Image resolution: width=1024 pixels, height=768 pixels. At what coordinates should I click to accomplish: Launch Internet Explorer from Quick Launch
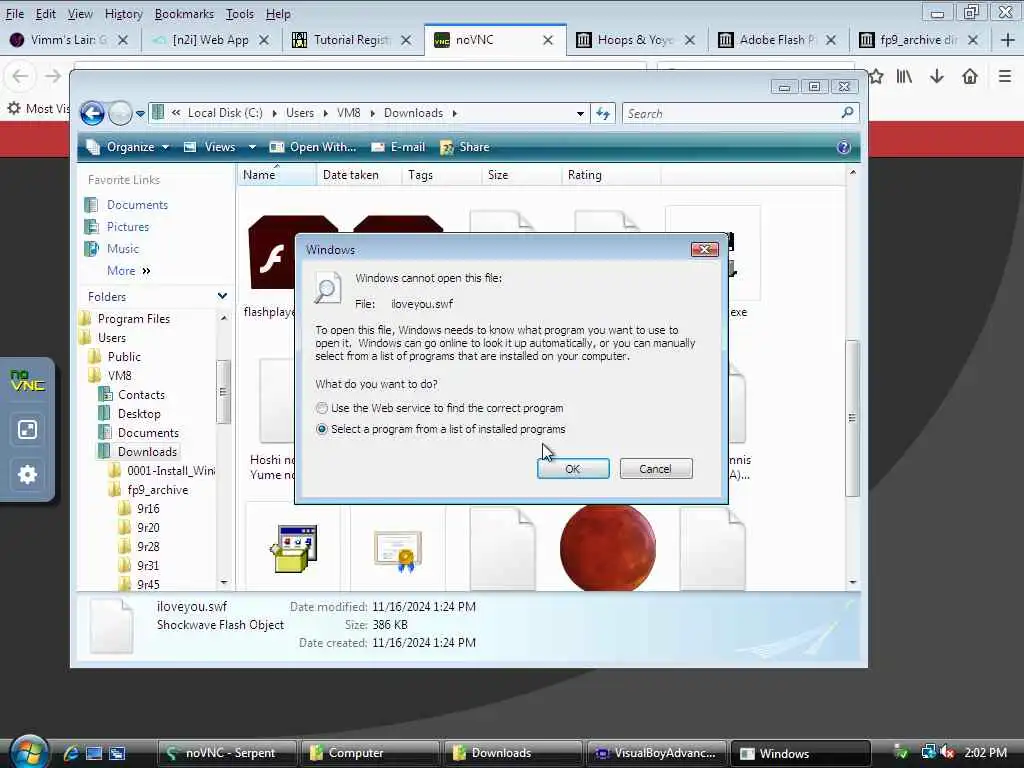pyautogui.click(x=71, y=753)
